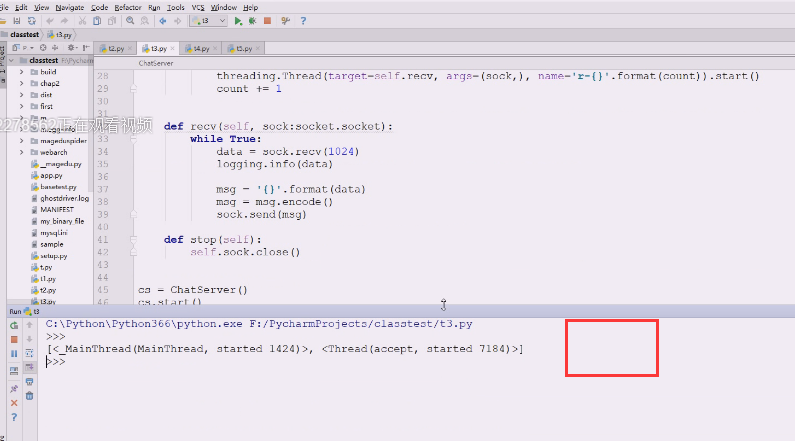Open the t3 run configuration dropdown

pyautogui.click(x=208, y=21)
